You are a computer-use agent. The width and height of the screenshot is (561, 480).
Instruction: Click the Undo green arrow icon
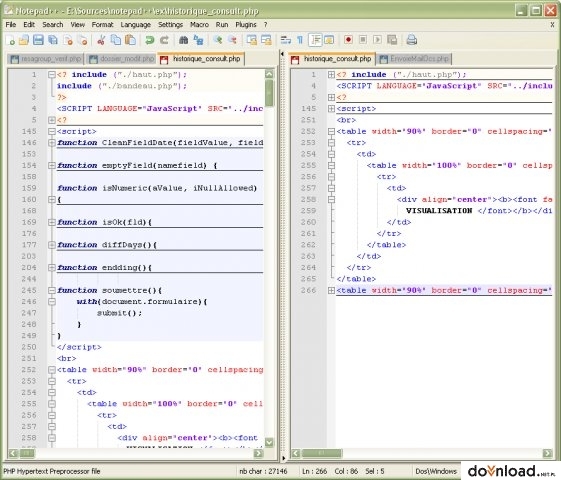pyautogui.click(x=150, y=40)
